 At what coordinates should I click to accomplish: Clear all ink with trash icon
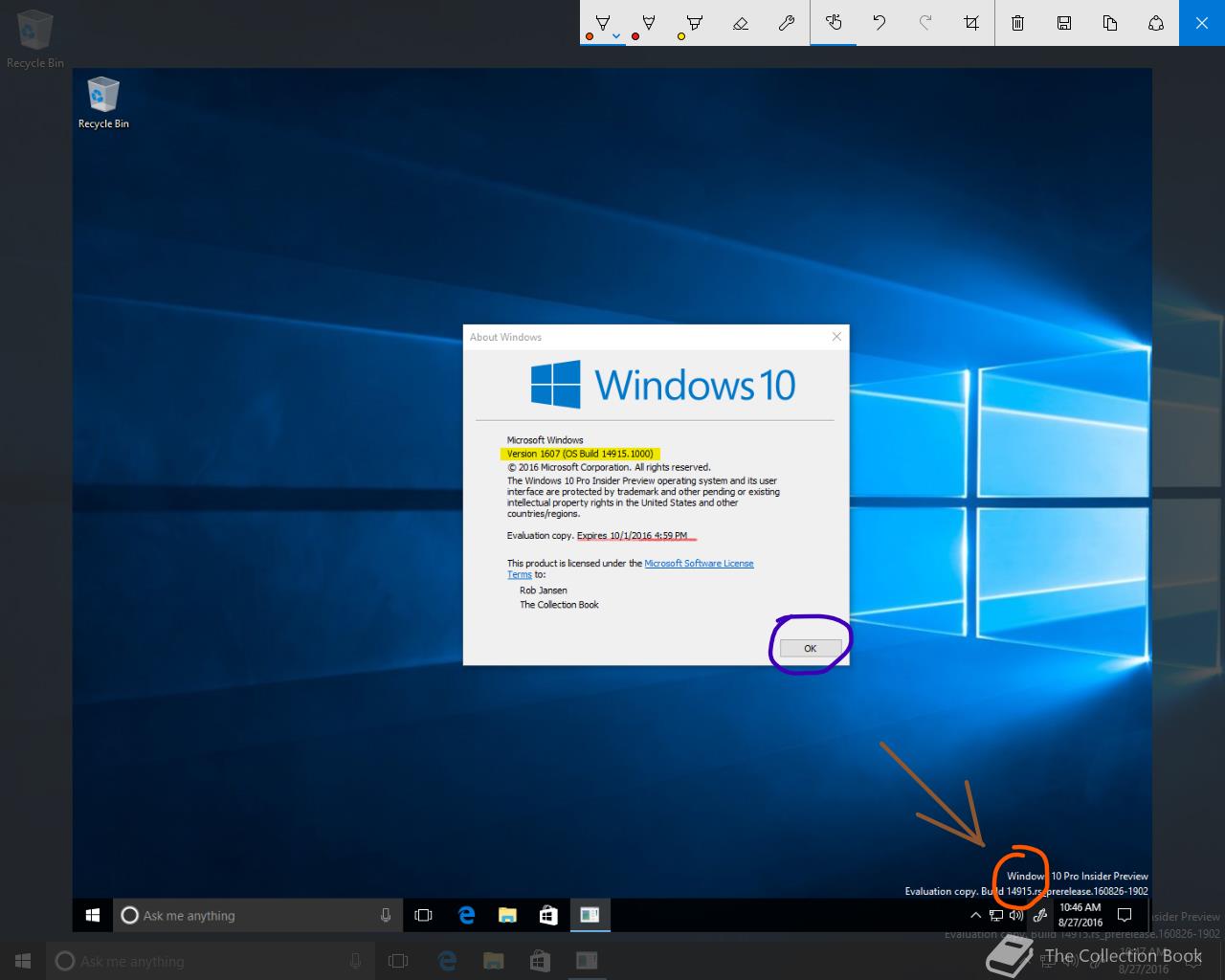tap(1018, 23)
